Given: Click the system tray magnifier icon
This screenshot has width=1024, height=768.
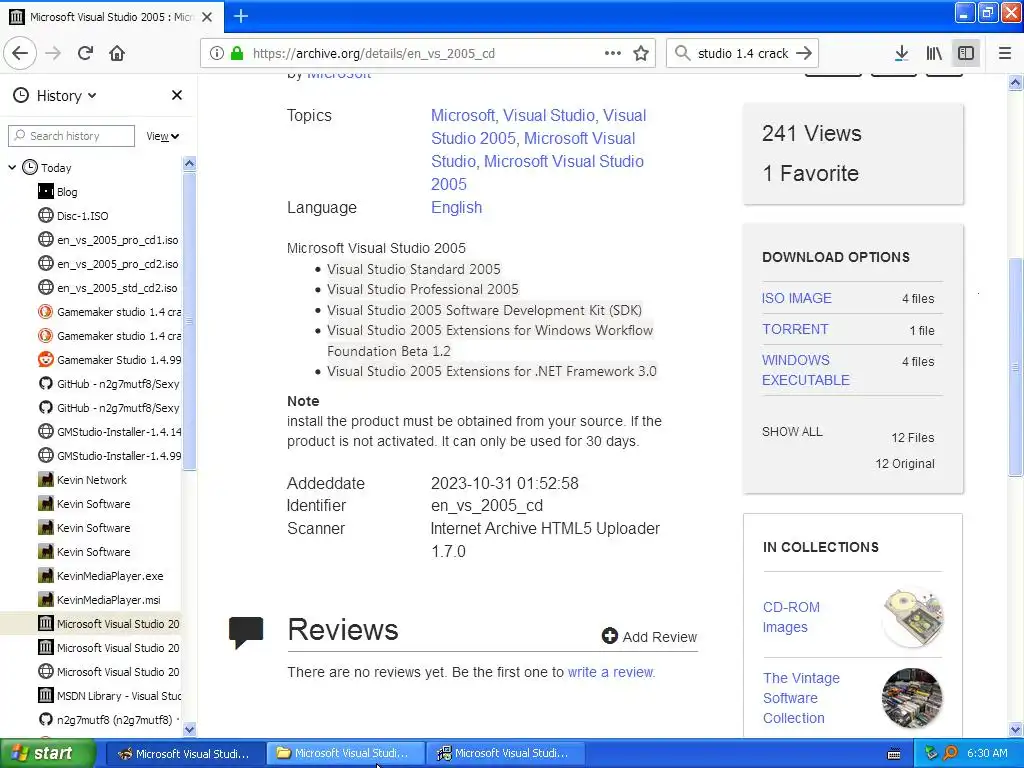Looking at the screenshot, I should 950,753.
